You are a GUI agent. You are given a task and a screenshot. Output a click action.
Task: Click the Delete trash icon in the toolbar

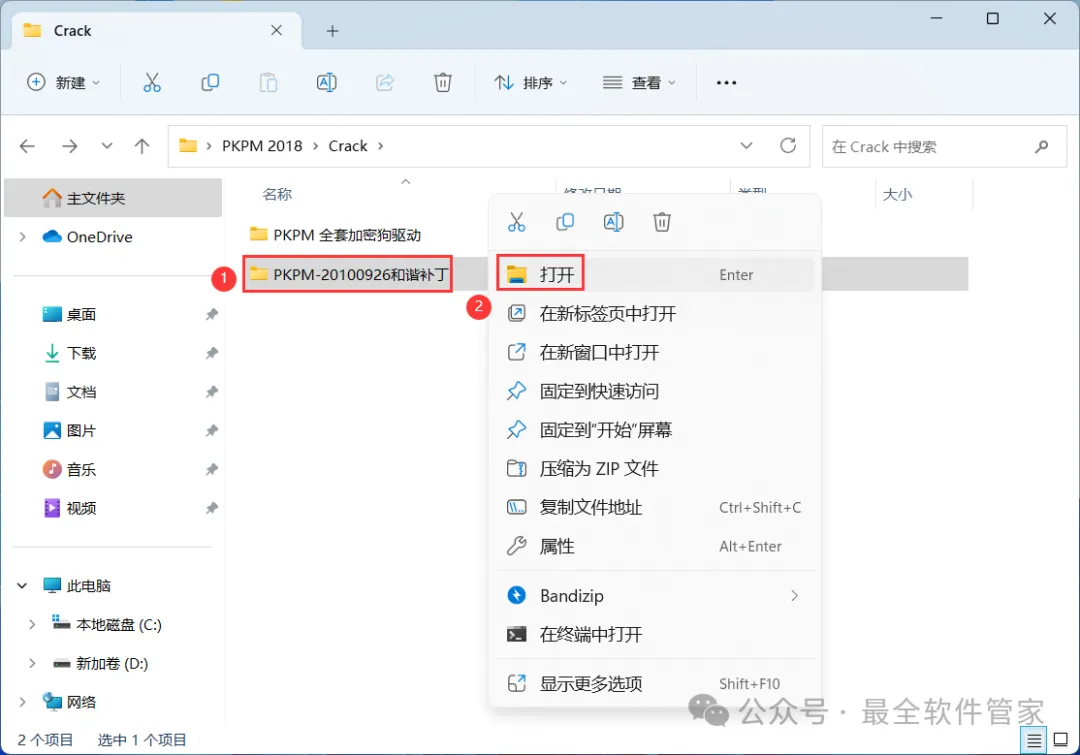coord(443,83)
